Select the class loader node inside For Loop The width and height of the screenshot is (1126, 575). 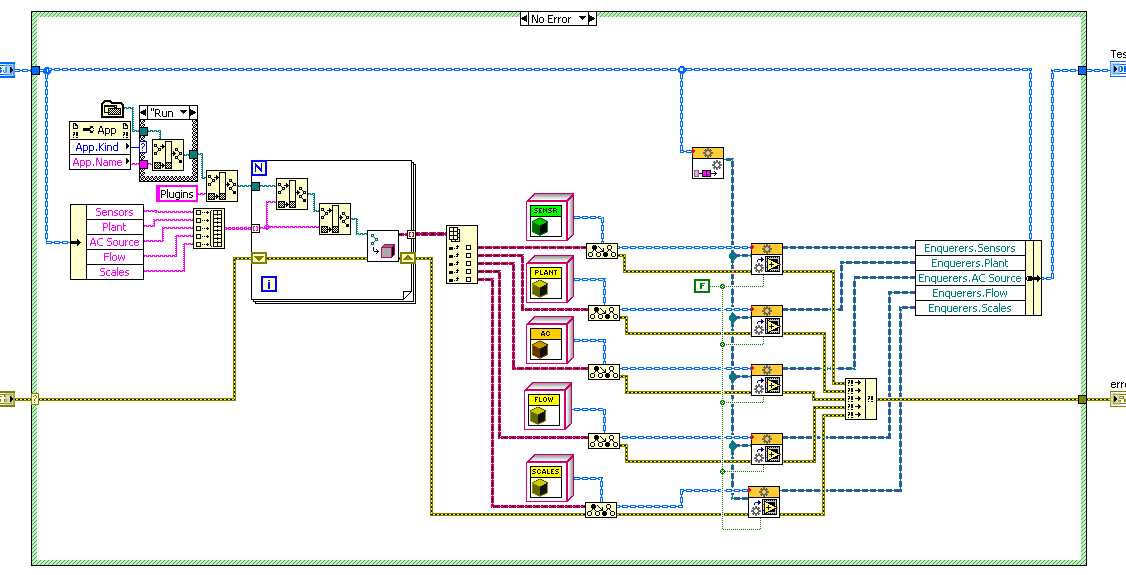click(381, 244)
